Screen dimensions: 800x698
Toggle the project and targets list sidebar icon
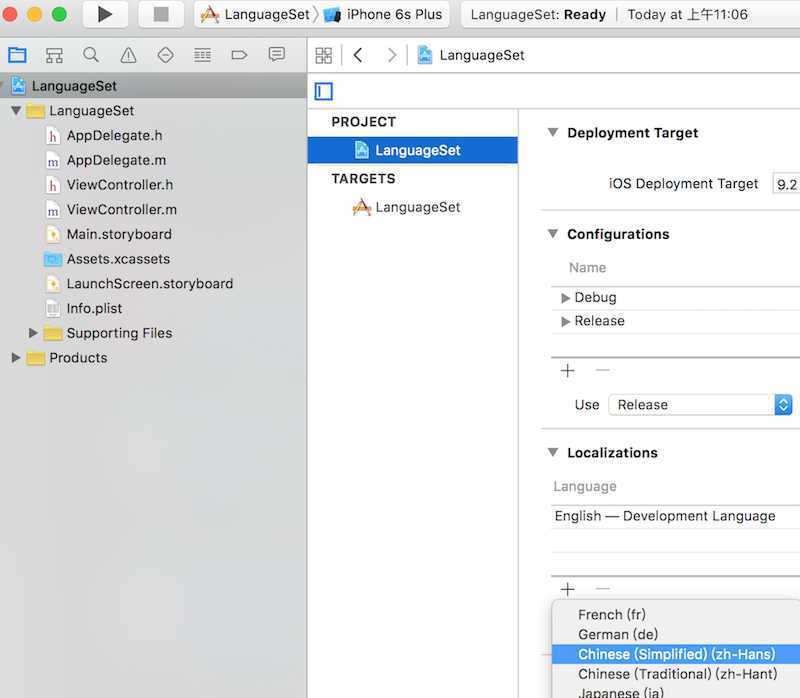point(323,91)
